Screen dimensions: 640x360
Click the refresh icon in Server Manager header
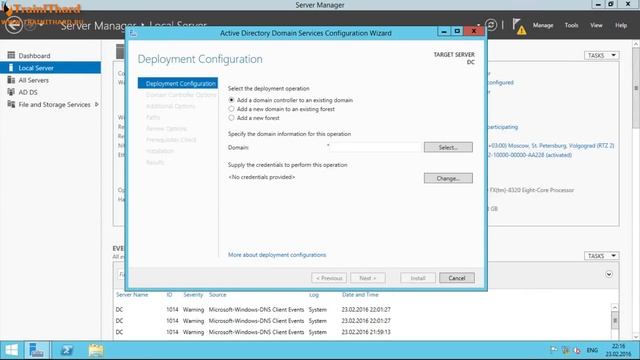[491, 25]
